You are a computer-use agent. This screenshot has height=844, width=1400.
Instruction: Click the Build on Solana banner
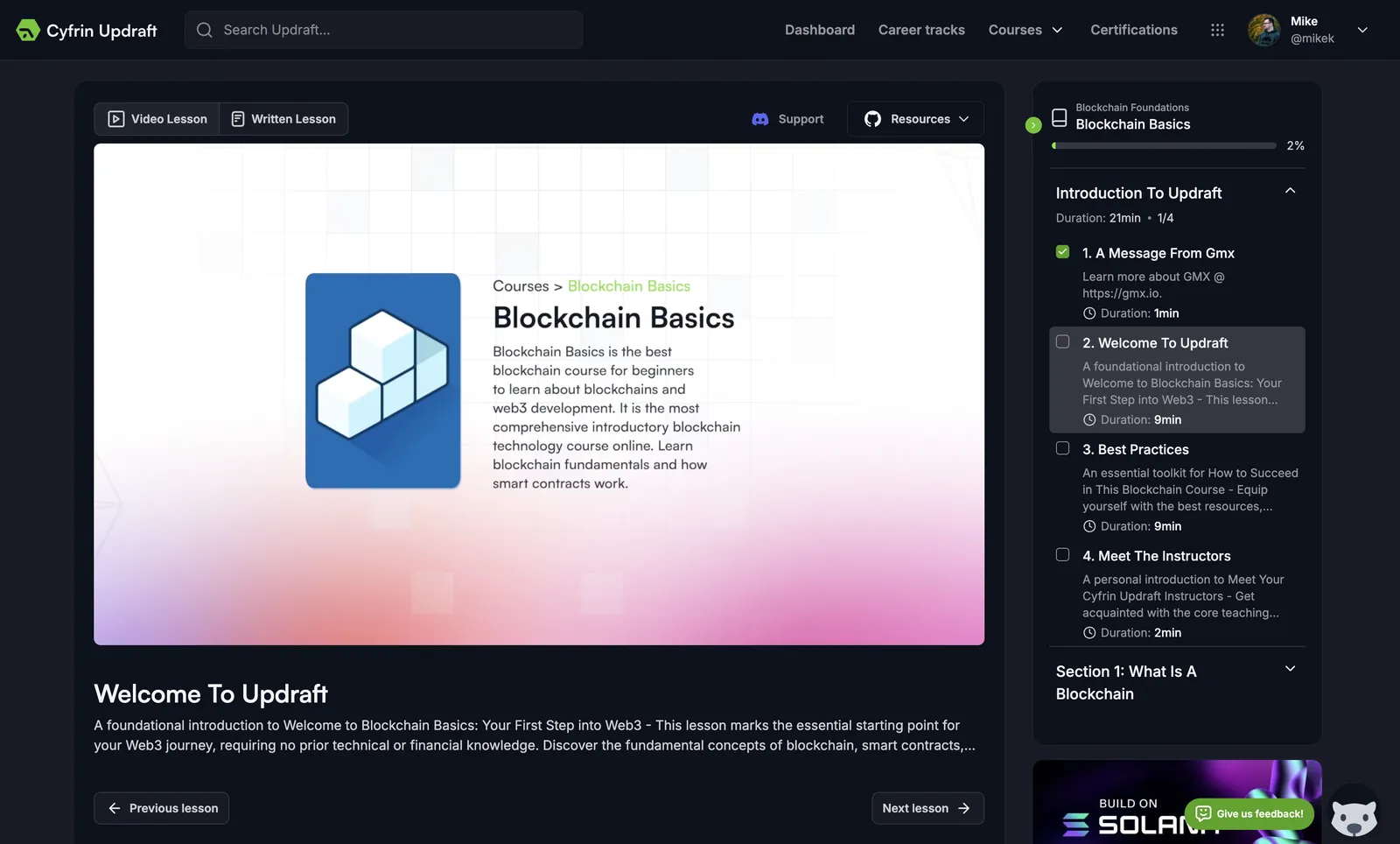[x=1177, y=802]
